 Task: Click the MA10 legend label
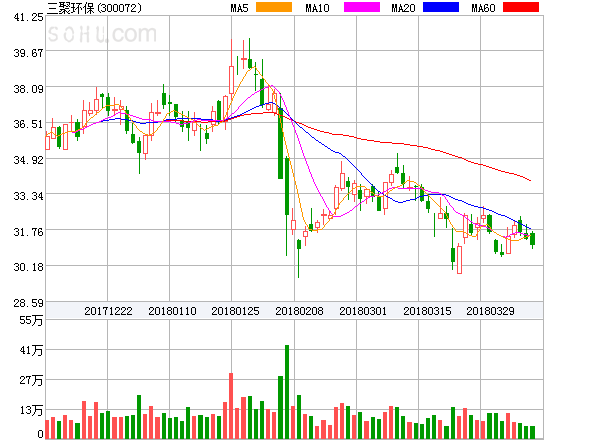(x=317, y=8)
